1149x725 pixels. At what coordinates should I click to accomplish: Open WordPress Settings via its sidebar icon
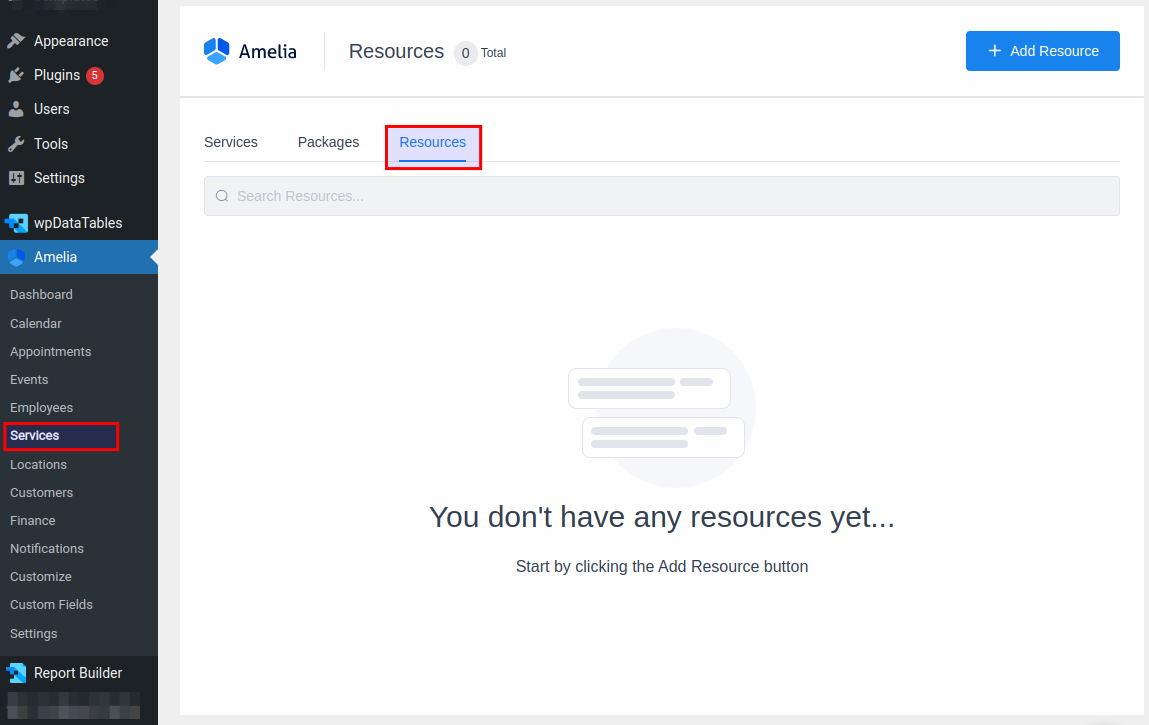pyautogui.click(x=18, y=177)
